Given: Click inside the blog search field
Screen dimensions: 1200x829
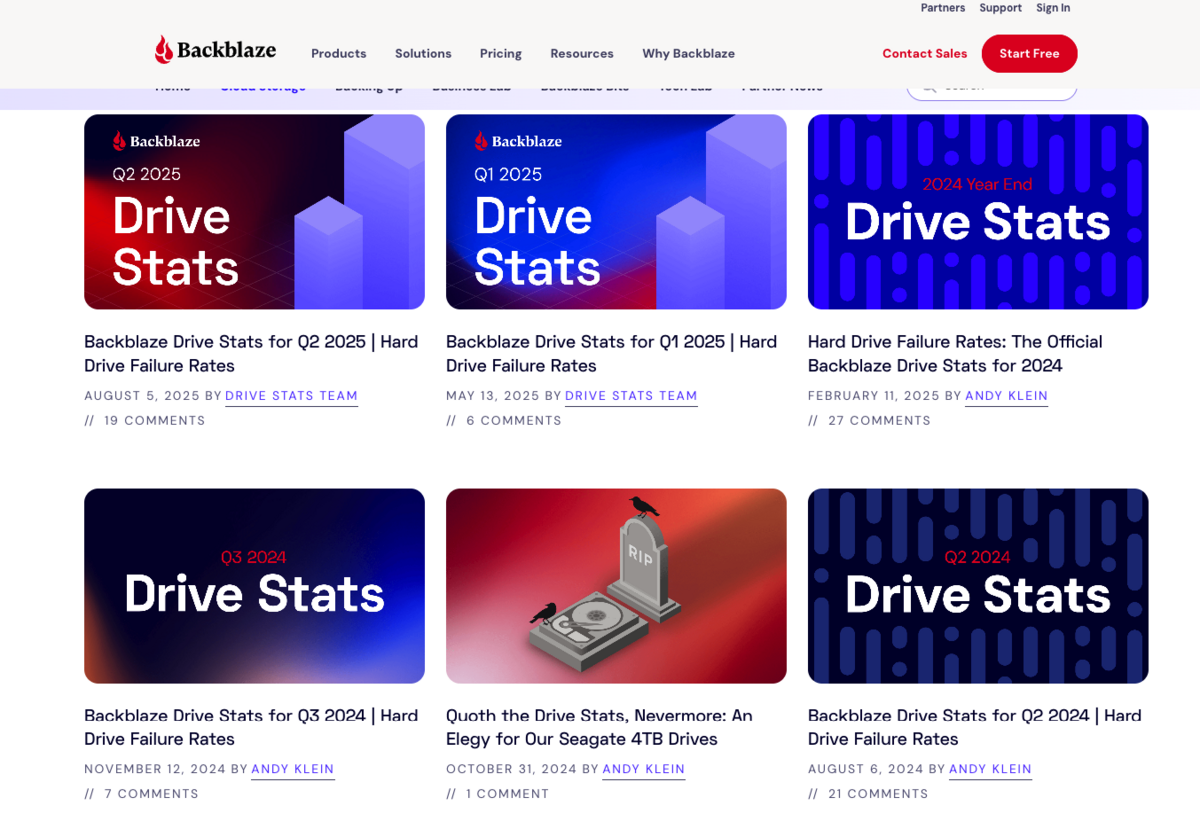Looking at the screenshot, I should (x=1000, y=87).
